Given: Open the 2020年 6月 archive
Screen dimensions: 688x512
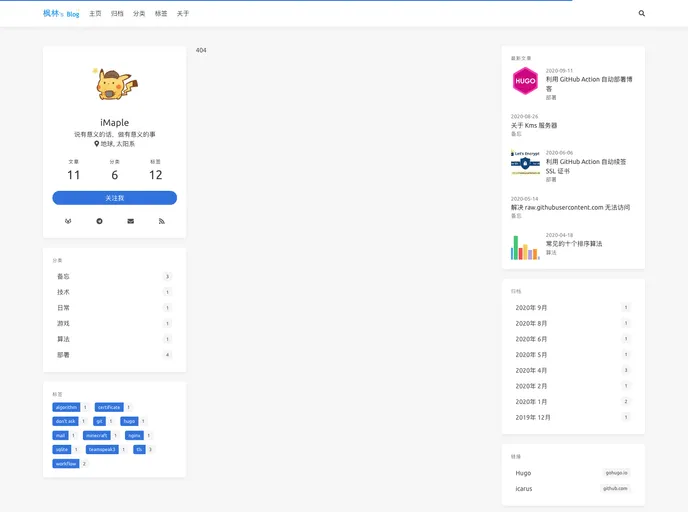Looking at the screenshot, I should click(x=573, y=339).
